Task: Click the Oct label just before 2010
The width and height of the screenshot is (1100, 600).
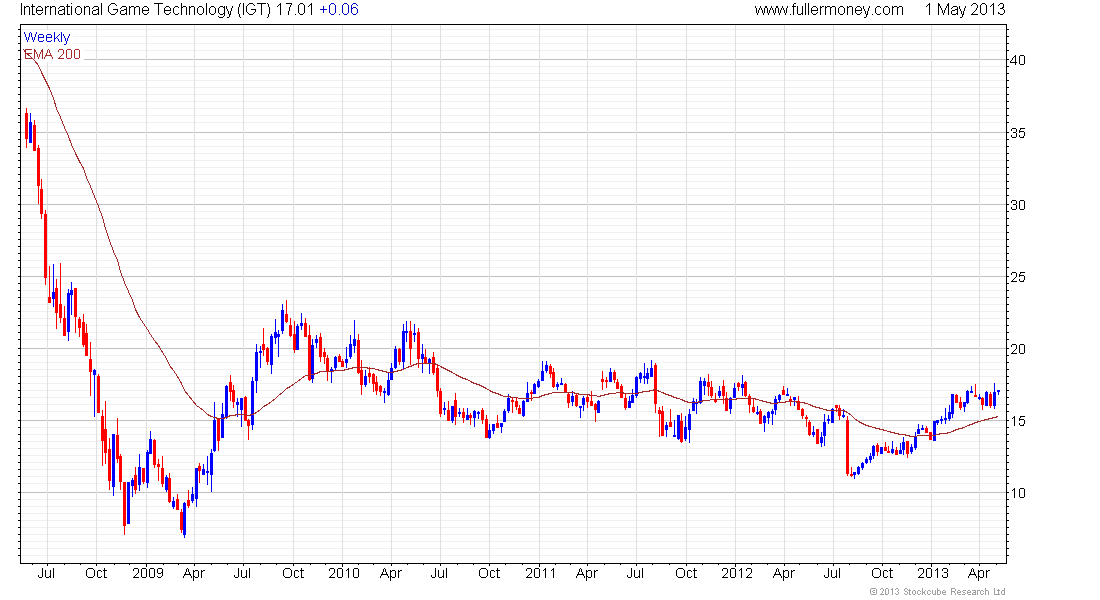Action: tap(293, 573)
